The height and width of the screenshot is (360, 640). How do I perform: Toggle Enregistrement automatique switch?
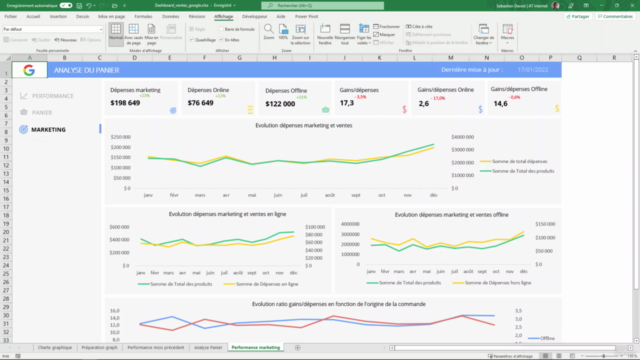click(66, 6)
